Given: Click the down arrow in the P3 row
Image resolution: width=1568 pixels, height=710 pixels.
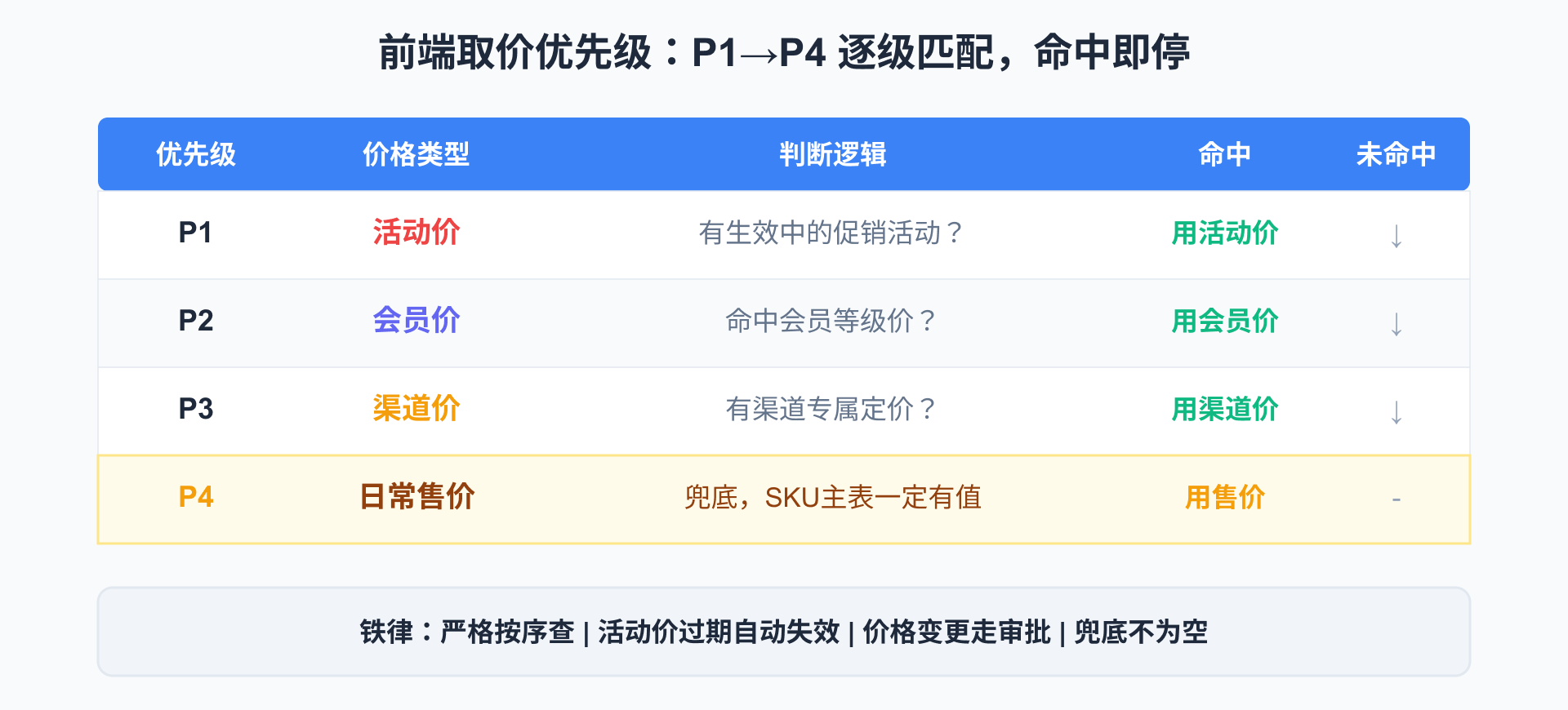Looking at the screenshot, I should point(1396,411).
